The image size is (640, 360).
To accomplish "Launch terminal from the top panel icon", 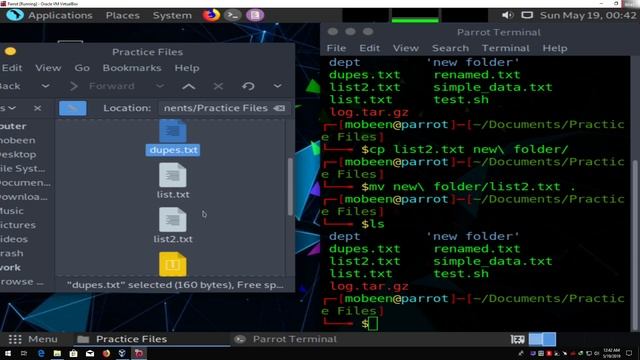I will pos(233,15).
